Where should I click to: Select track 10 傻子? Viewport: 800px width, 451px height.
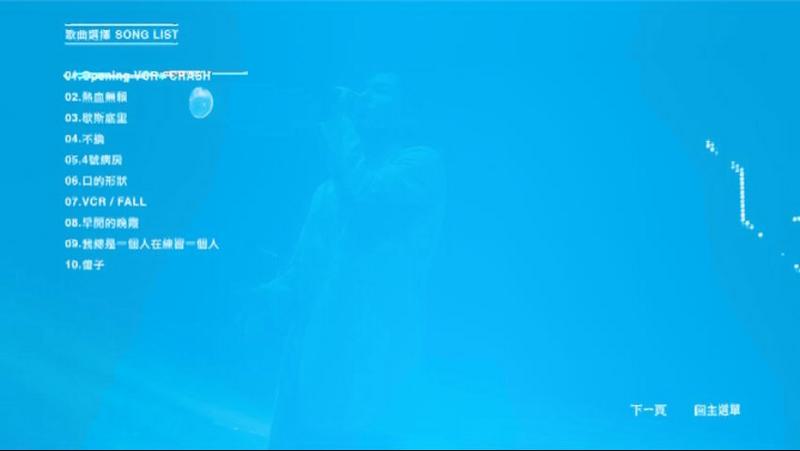point(85,265)
